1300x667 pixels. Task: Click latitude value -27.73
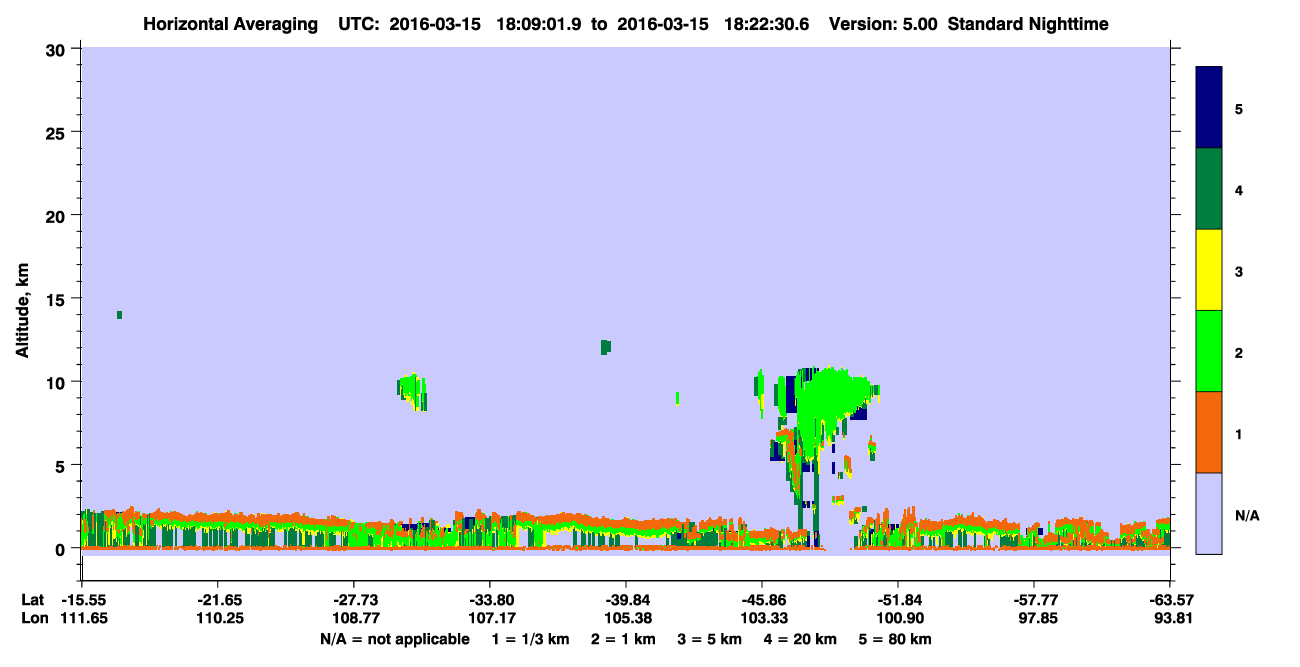[354, 600]
